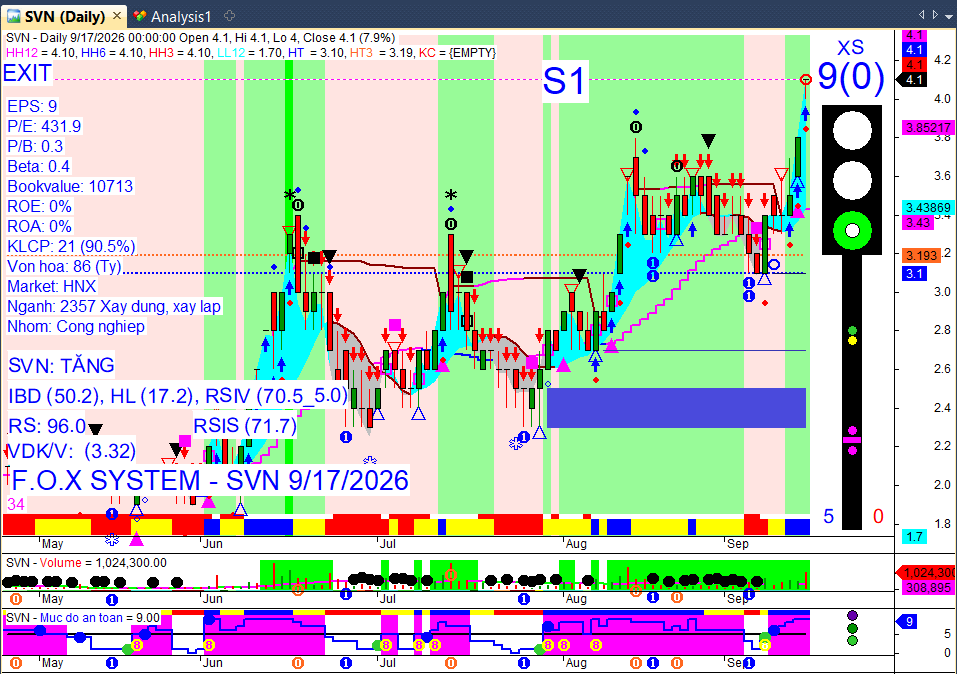Click the S1 signal label
Image resolution: width=957 pixels, height=674 pixels.
564,81
